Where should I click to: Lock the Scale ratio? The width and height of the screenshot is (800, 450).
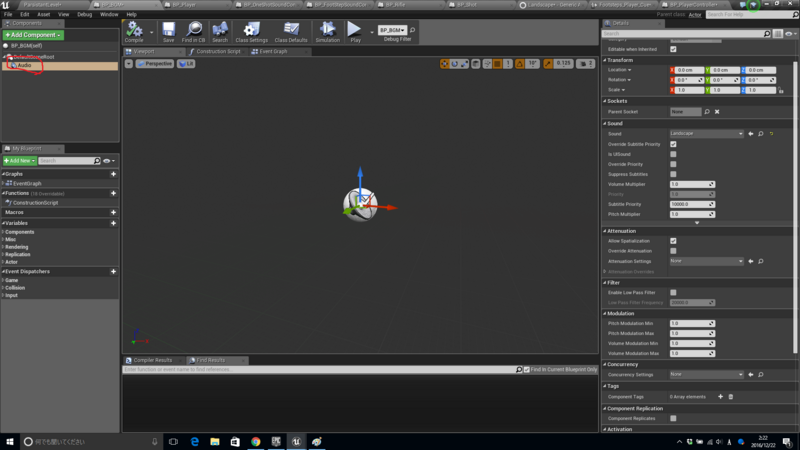tap(781, 90)
